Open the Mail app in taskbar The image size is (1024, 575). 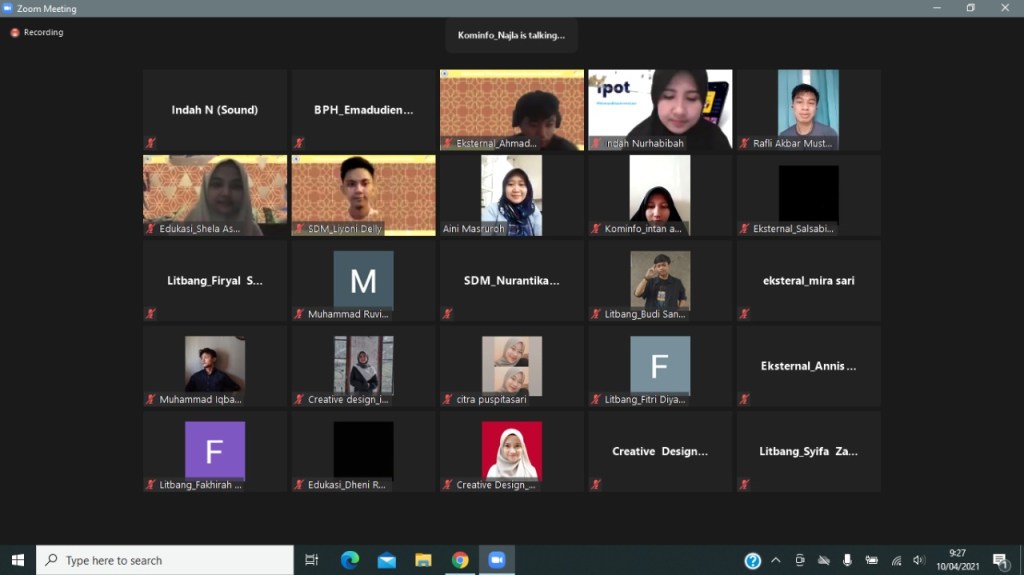coord(386,560)
